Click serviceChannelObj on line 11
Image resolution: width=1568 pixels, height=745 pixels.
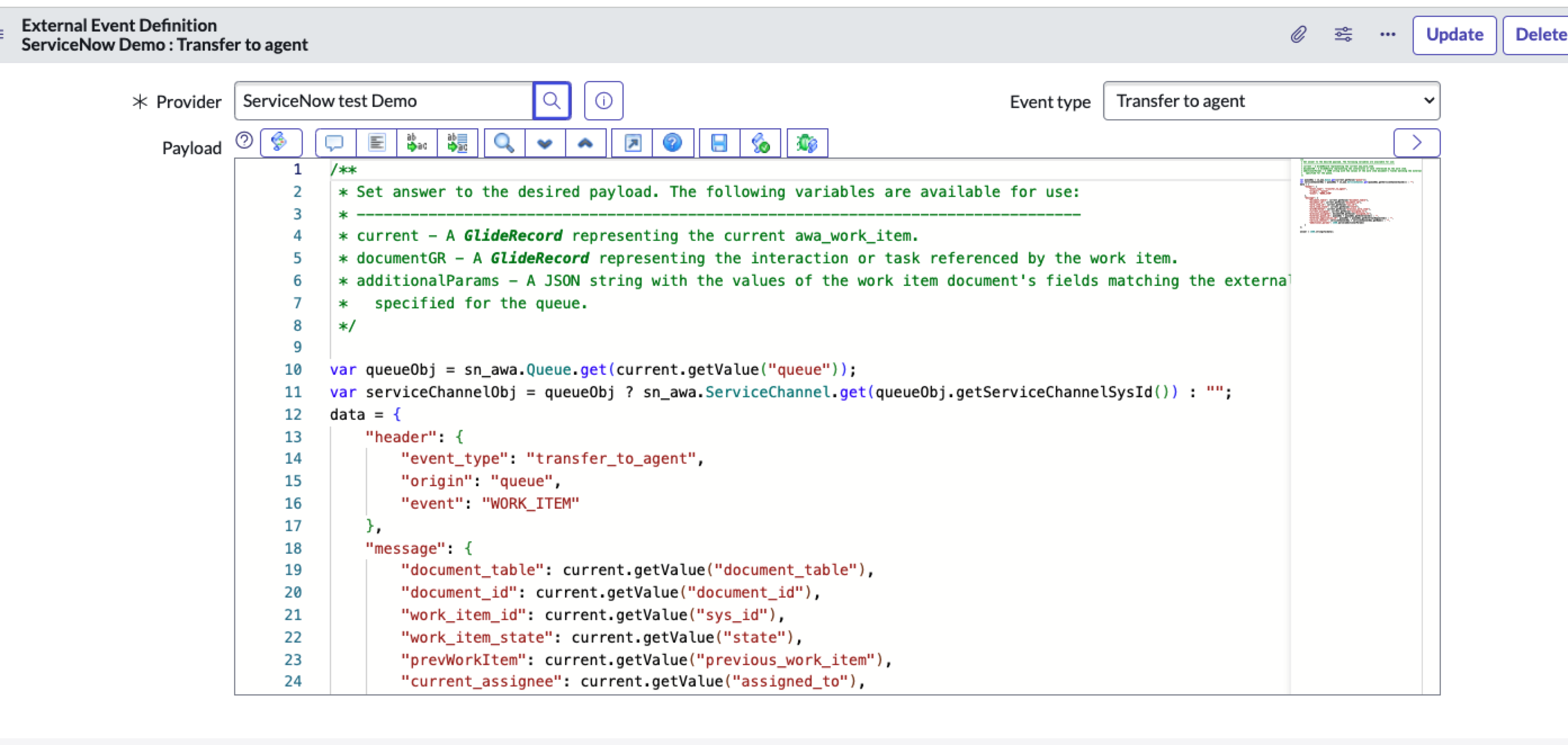(x=441, y=392)
